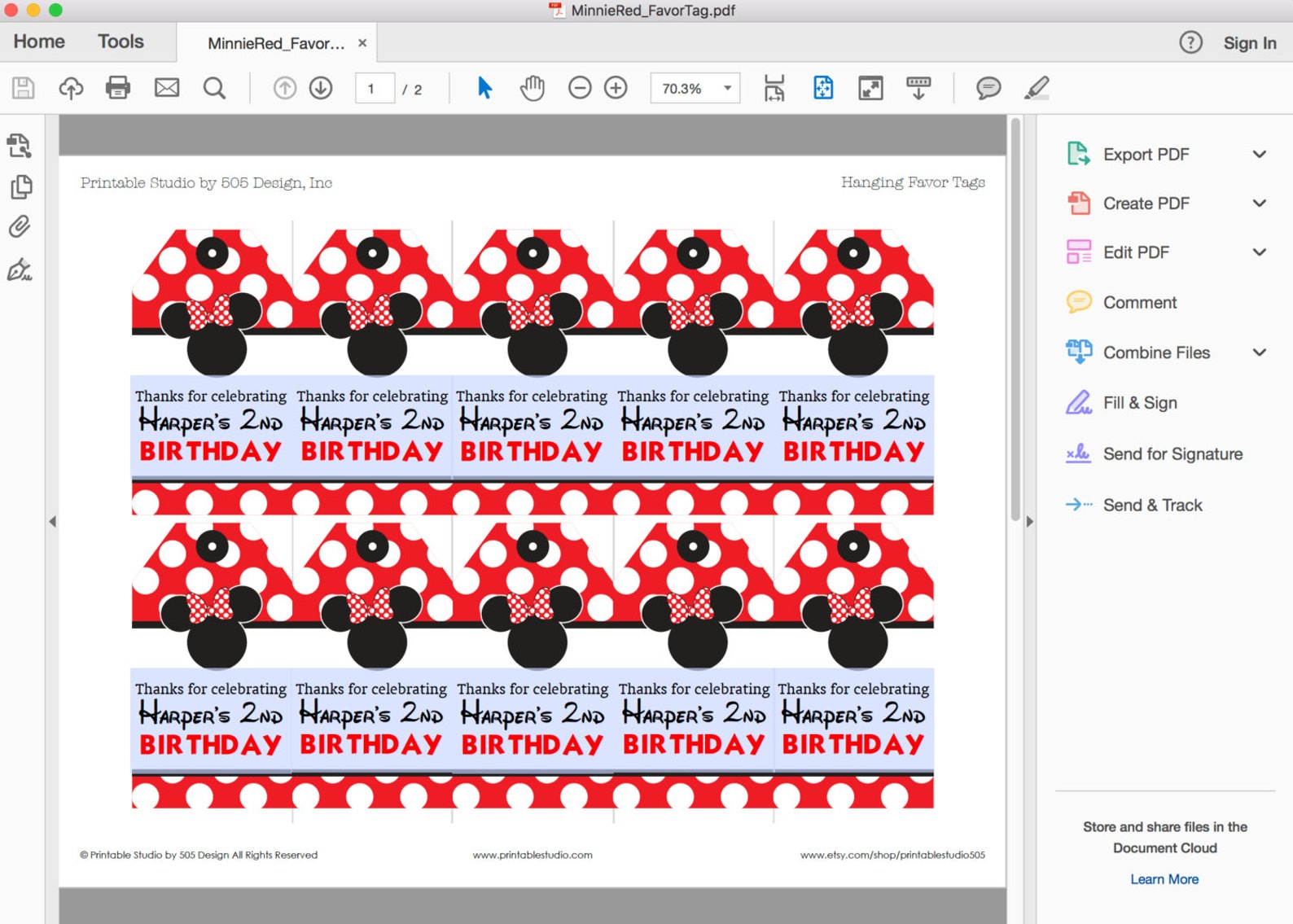Select the Highlight text pen tool
1293x924 pixels.
1037,88
